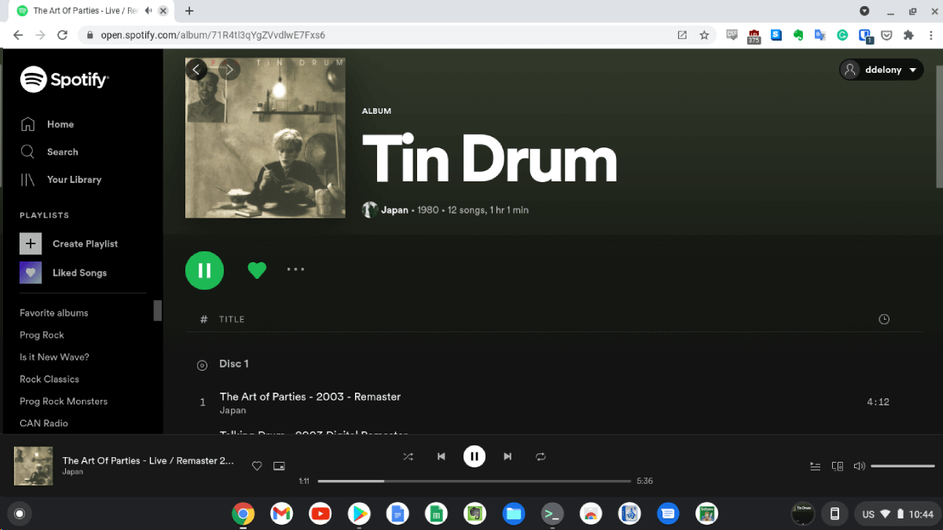This screenshot has width=943, height=530.
Task: Open page in app icon in address bar
Action: point(682,35)
